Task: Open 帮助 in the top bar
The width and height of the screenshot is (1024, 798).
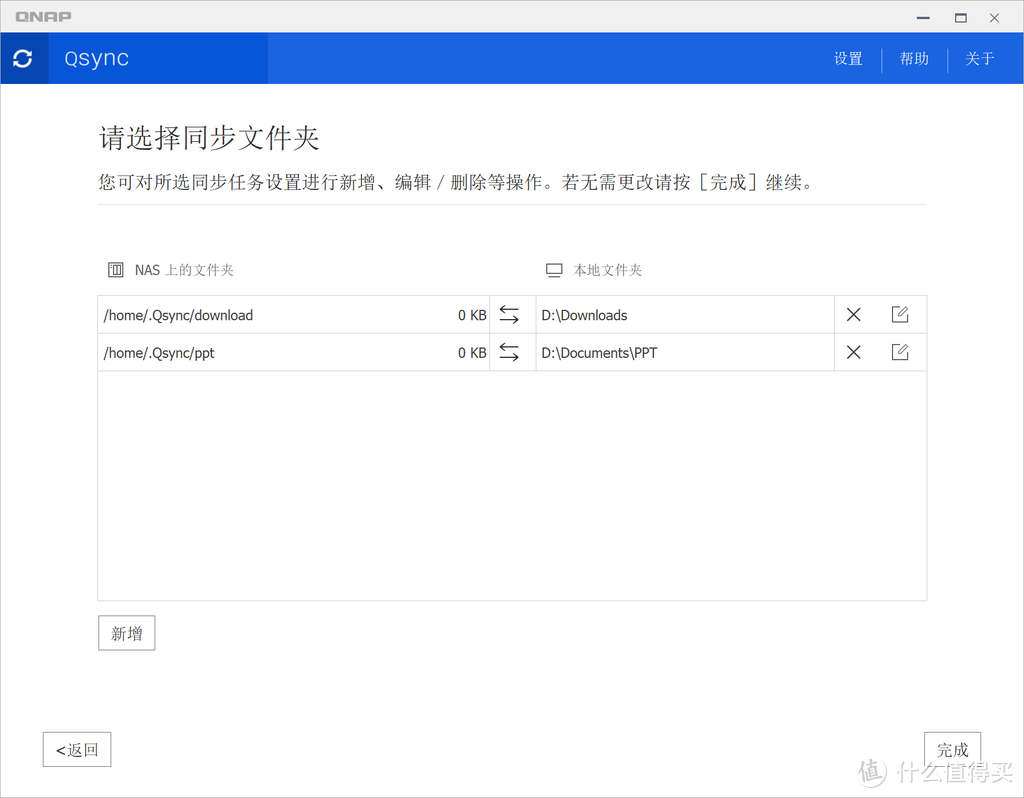Action: [x=913, y=58]
